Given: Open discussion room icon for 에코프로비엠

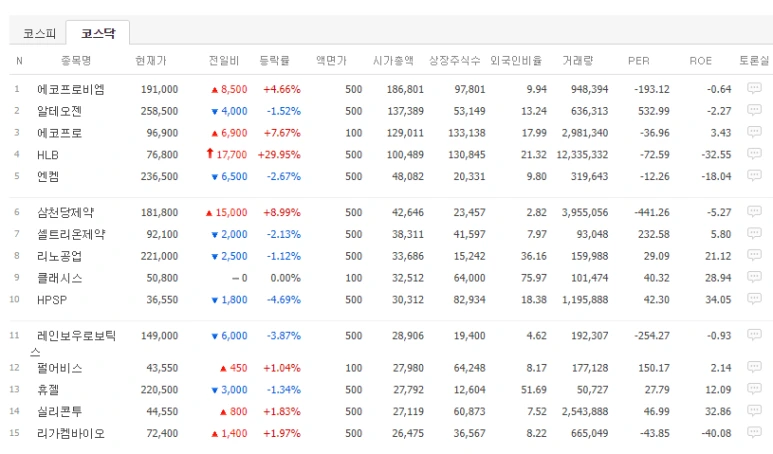Looking at the screenshot, I should [x=754, y=88].
